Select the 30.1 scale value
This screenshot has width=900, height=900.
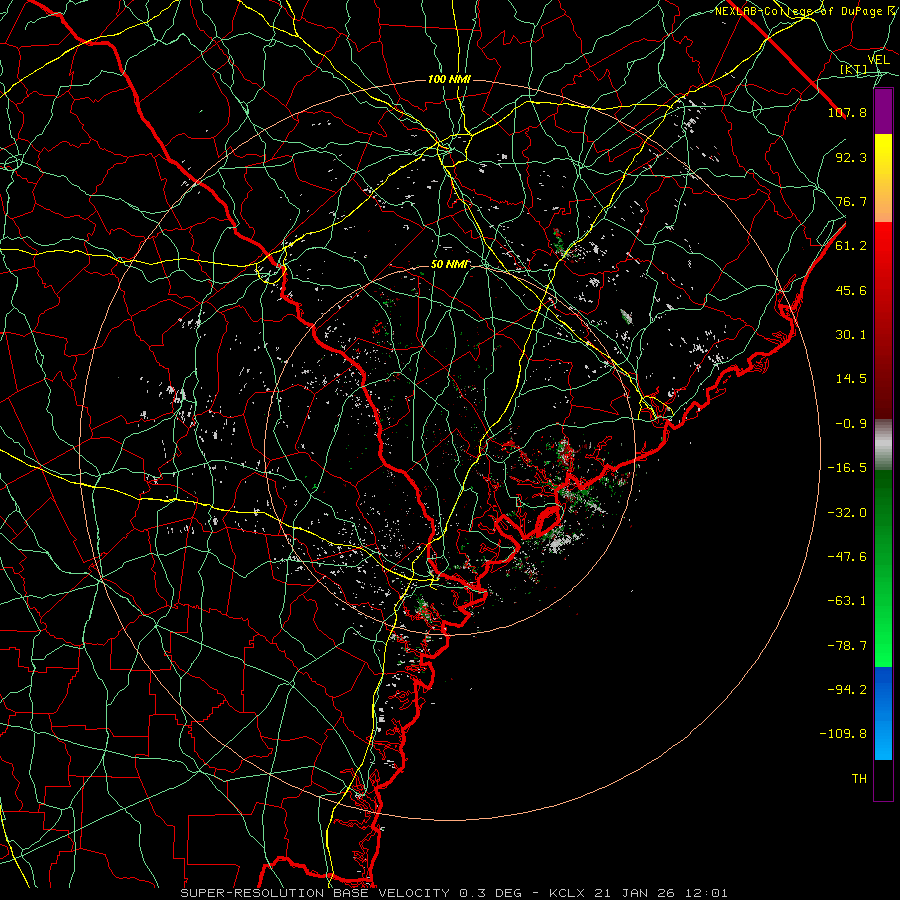(x=851, y=335)
